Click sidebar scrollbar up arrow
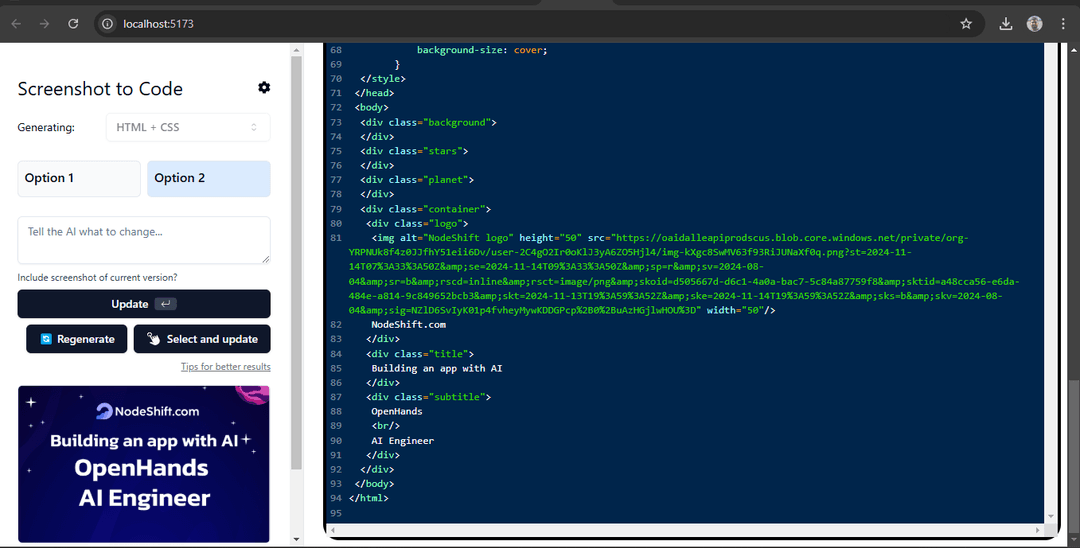 coord(297,50)
